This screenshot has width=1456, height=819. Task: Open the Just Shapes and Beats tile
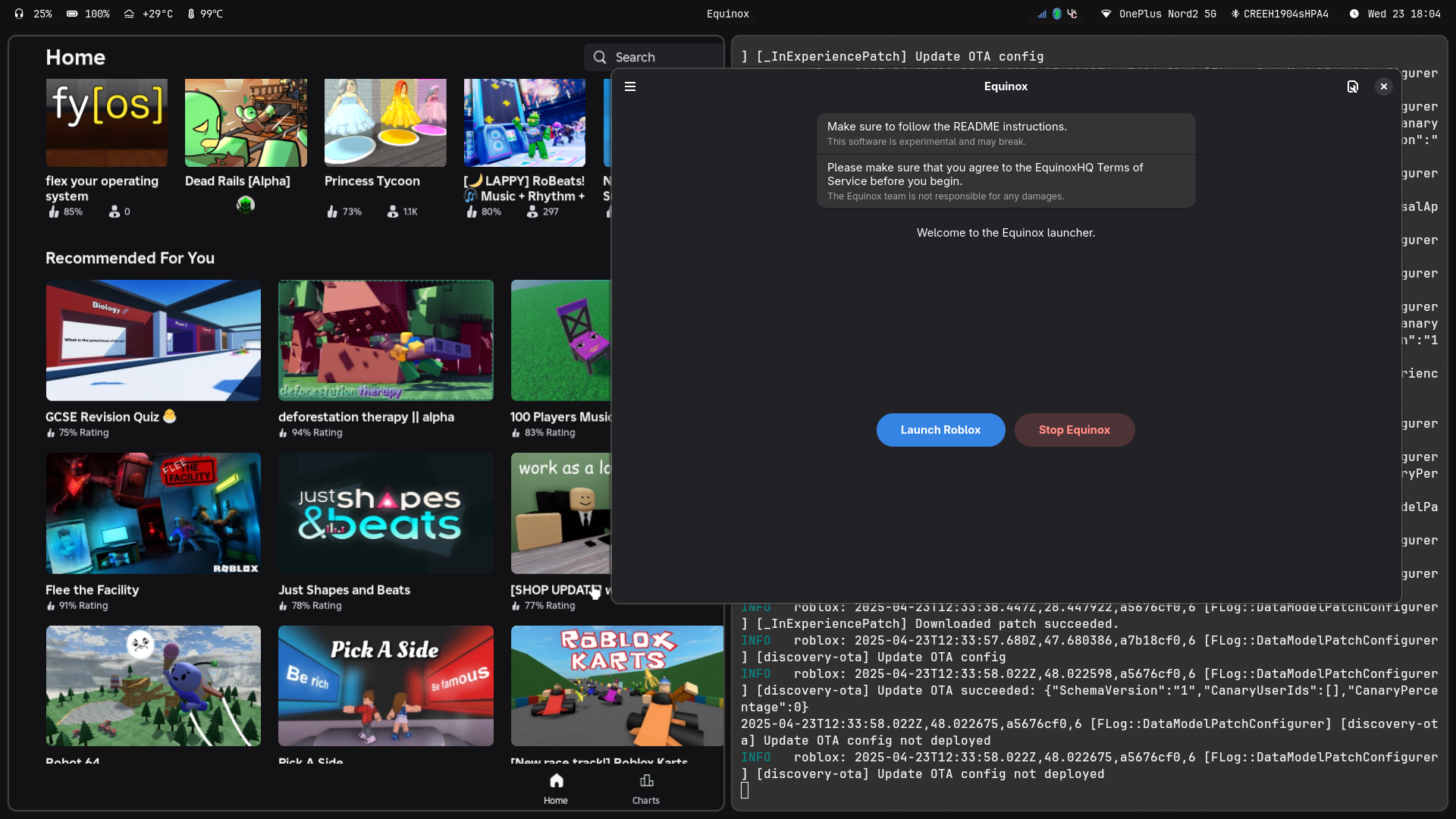[385, 513]
